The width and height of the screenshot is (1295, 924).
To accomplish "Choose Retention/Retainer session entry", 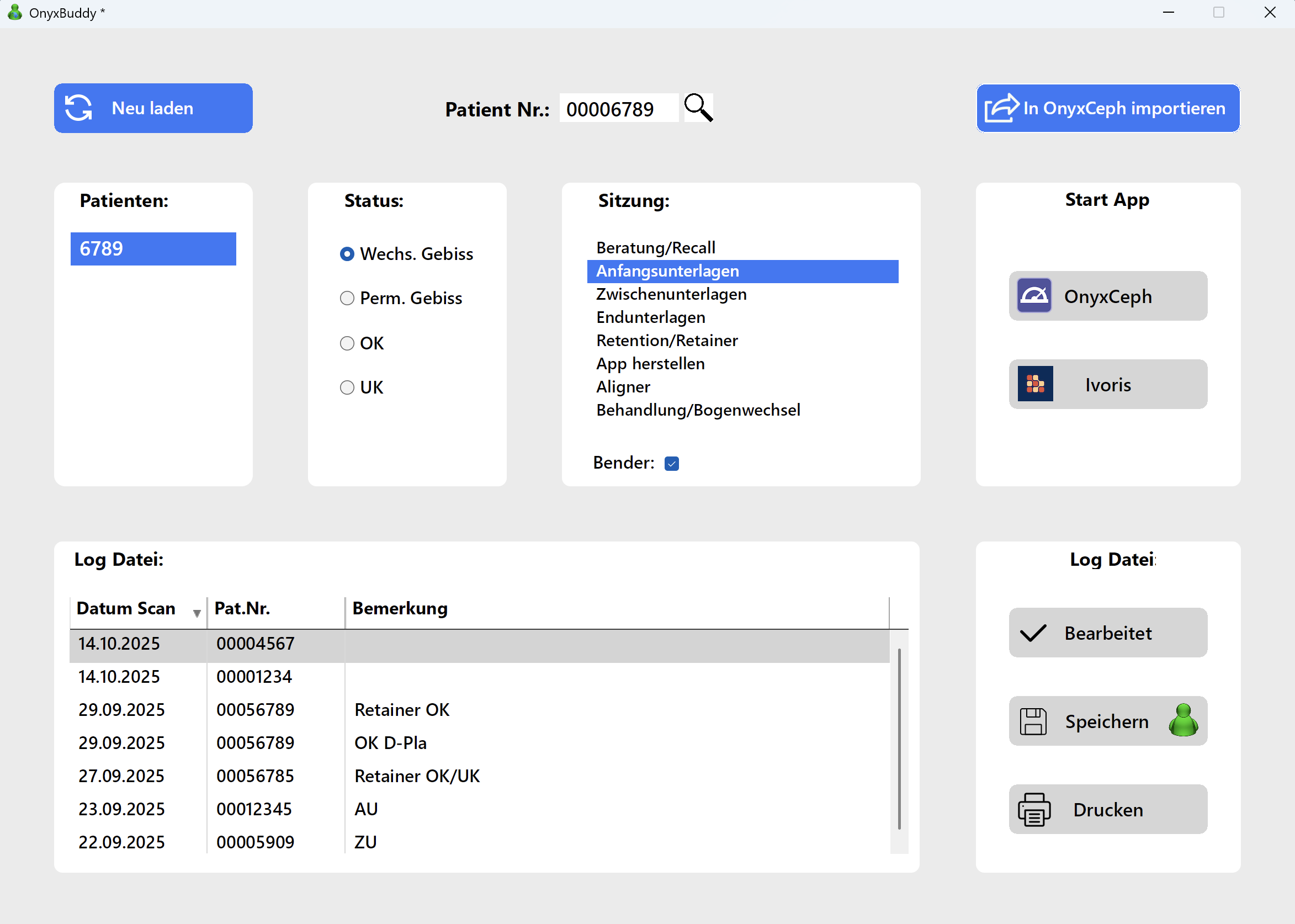I will 666,340.
